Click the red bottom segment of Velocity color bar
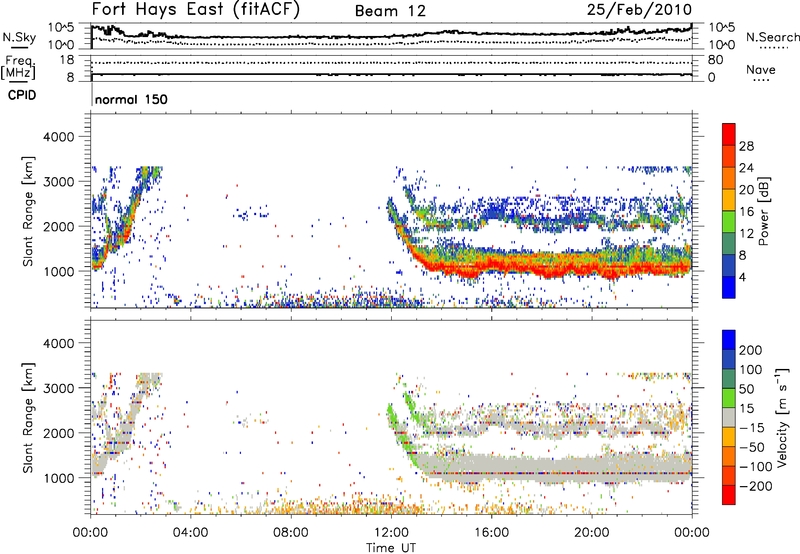Viewport: 800px width, 554px height. (x=729, y=495)
